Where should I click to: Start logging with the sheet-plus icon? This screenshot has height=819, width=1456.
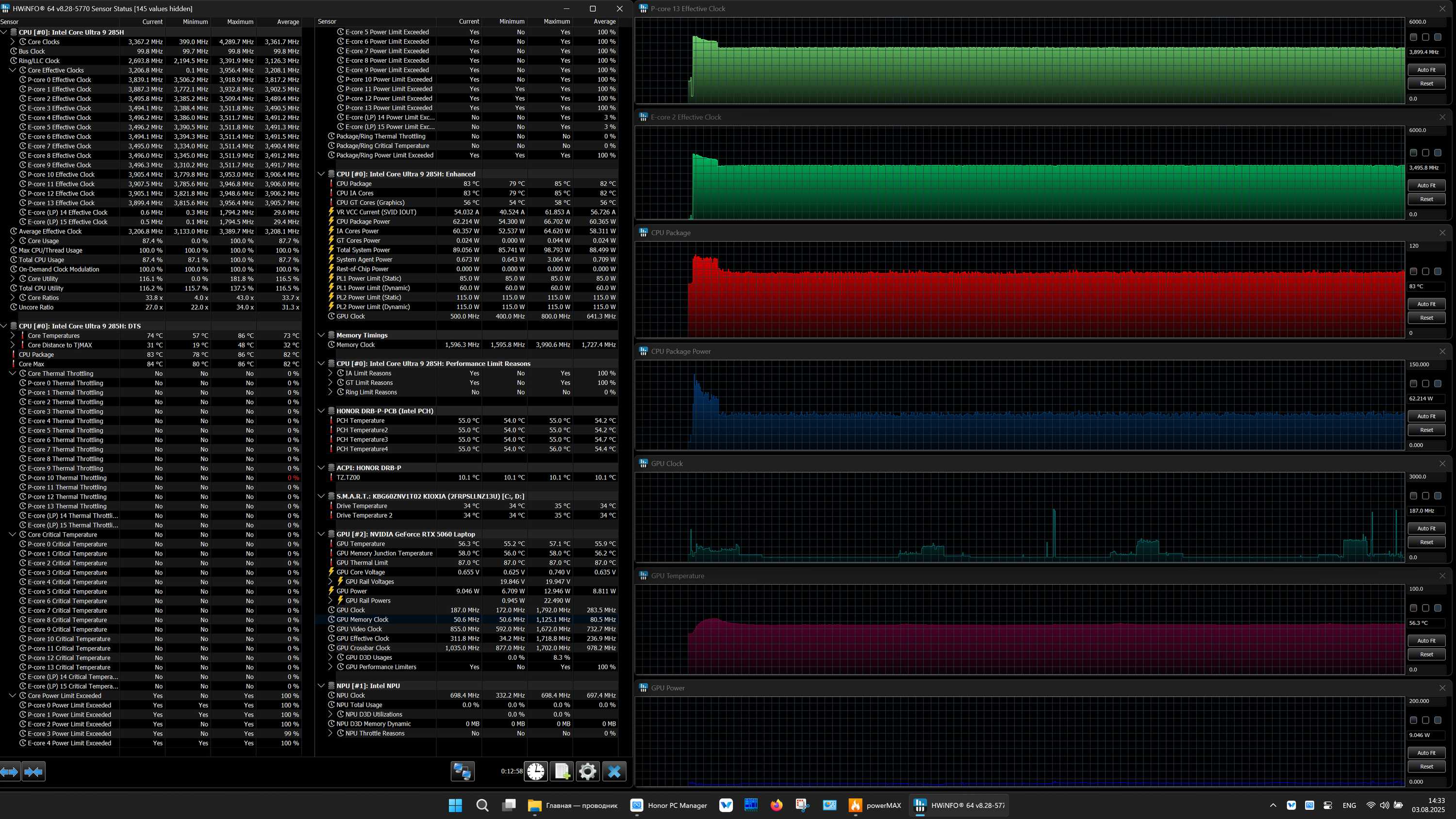562,771
